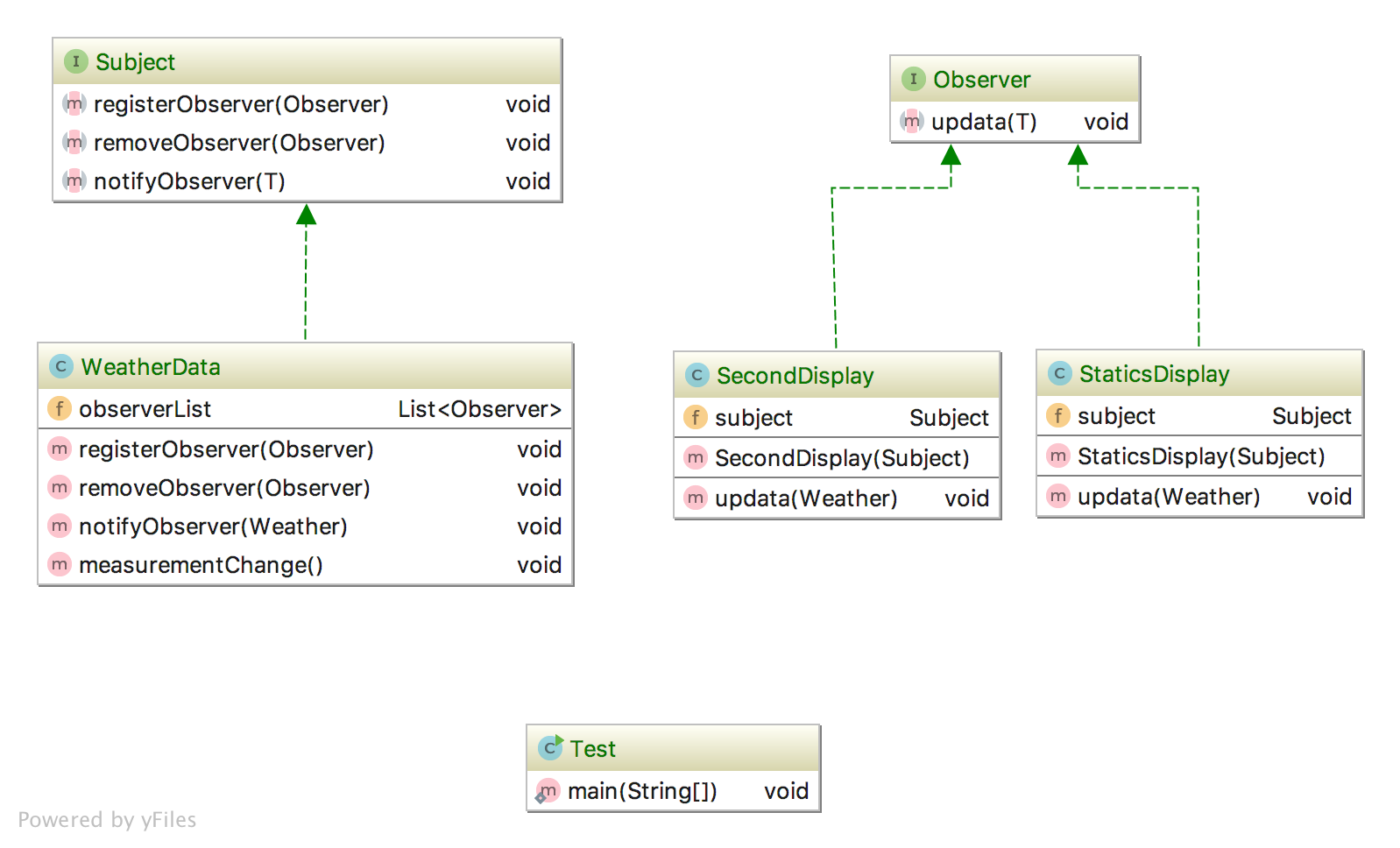1400x848 pixels.
Task: Click the method icon of notifyObserver(T)
Action: click(x=74, y=180)
